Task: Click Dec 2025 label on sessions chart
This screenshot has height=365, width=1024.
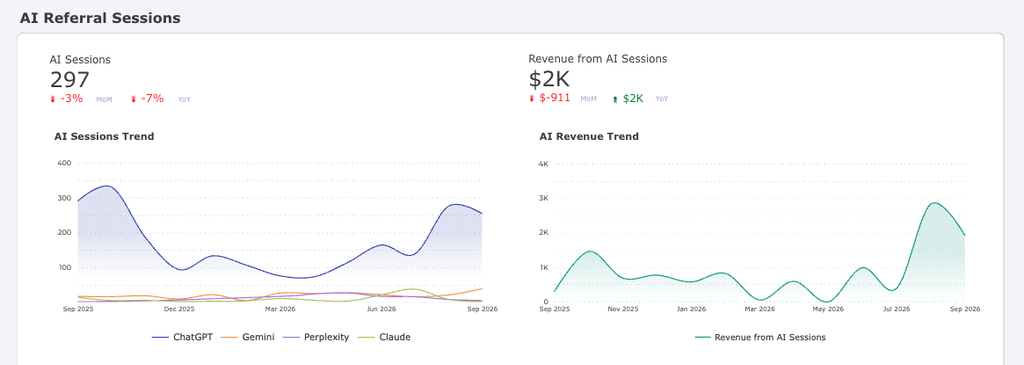Action: [179, 309]
